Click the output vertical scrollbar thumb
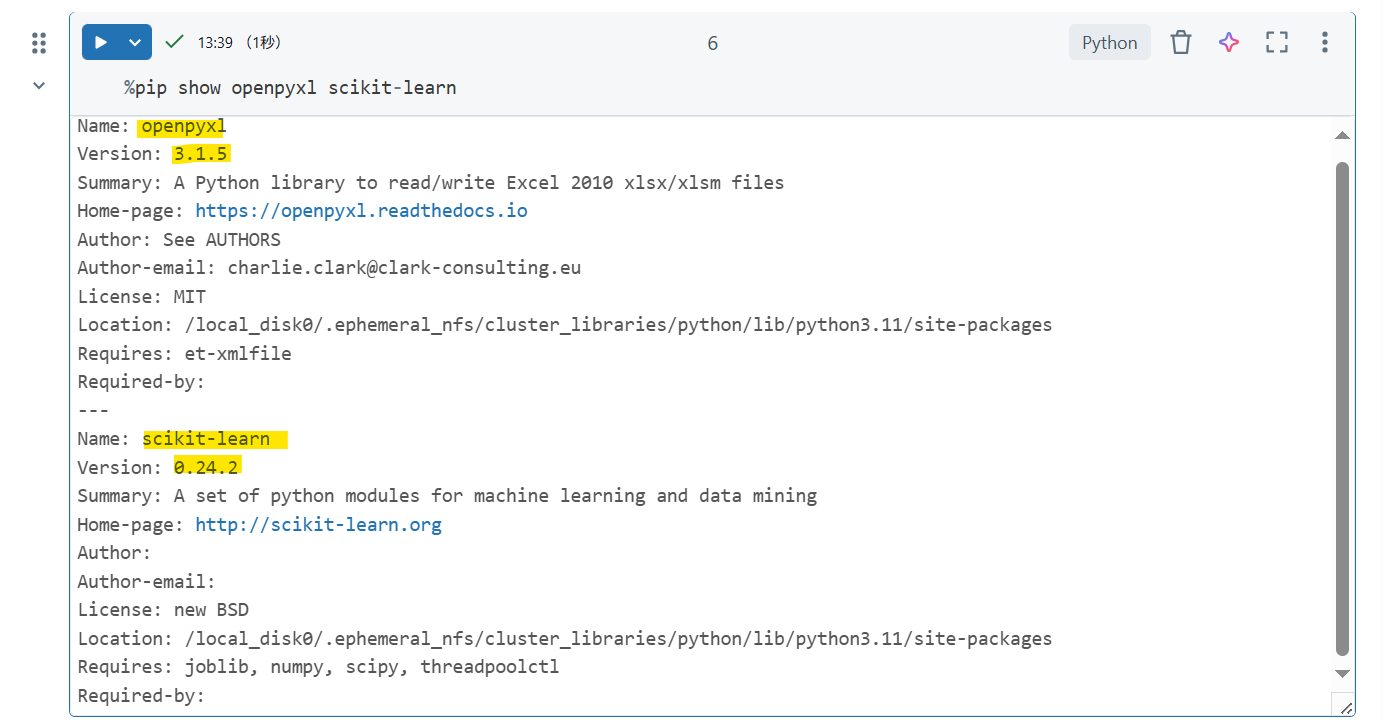The height and width of the screenshot is (723, 1383). [1342, 408]
